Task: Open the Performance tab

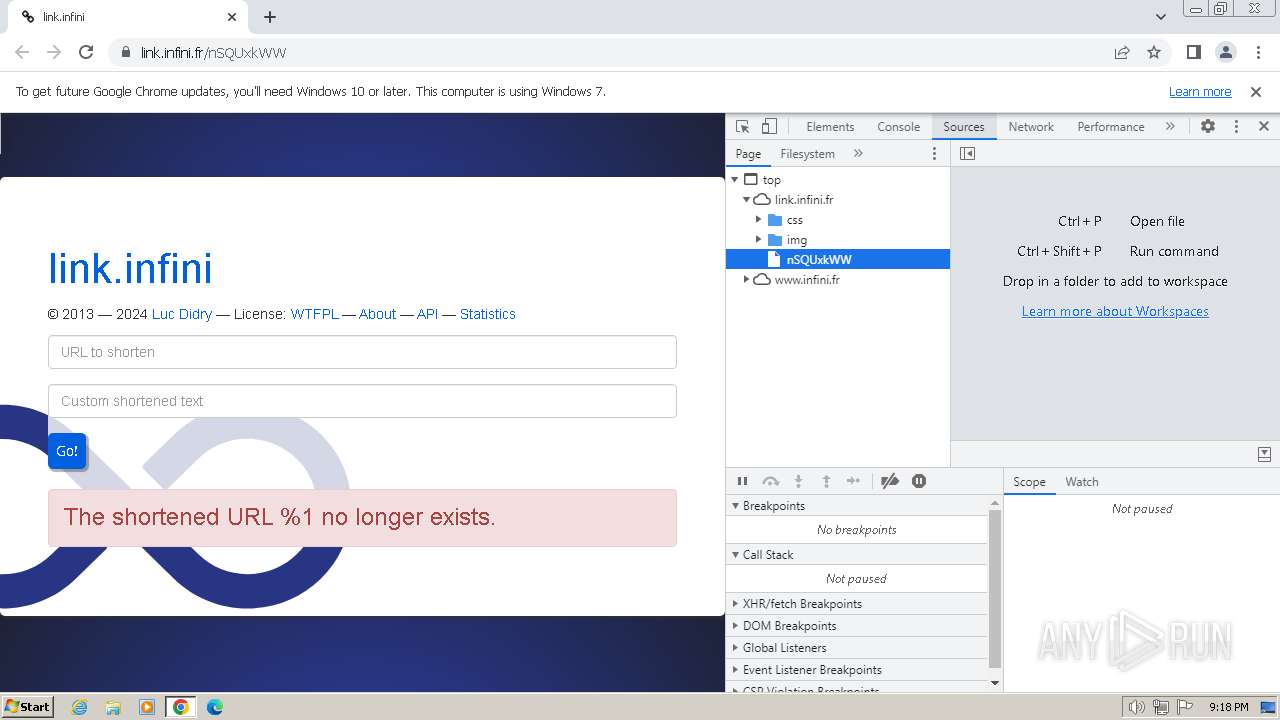Action: click(1110, 127)
